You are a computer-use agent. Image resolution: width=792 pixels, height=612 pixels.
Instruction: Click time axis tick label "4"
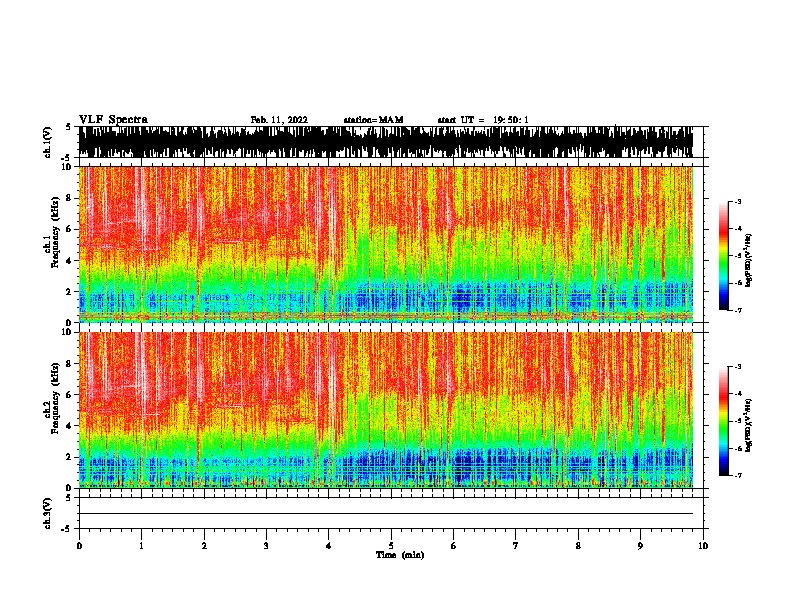(x=329, y=546)
